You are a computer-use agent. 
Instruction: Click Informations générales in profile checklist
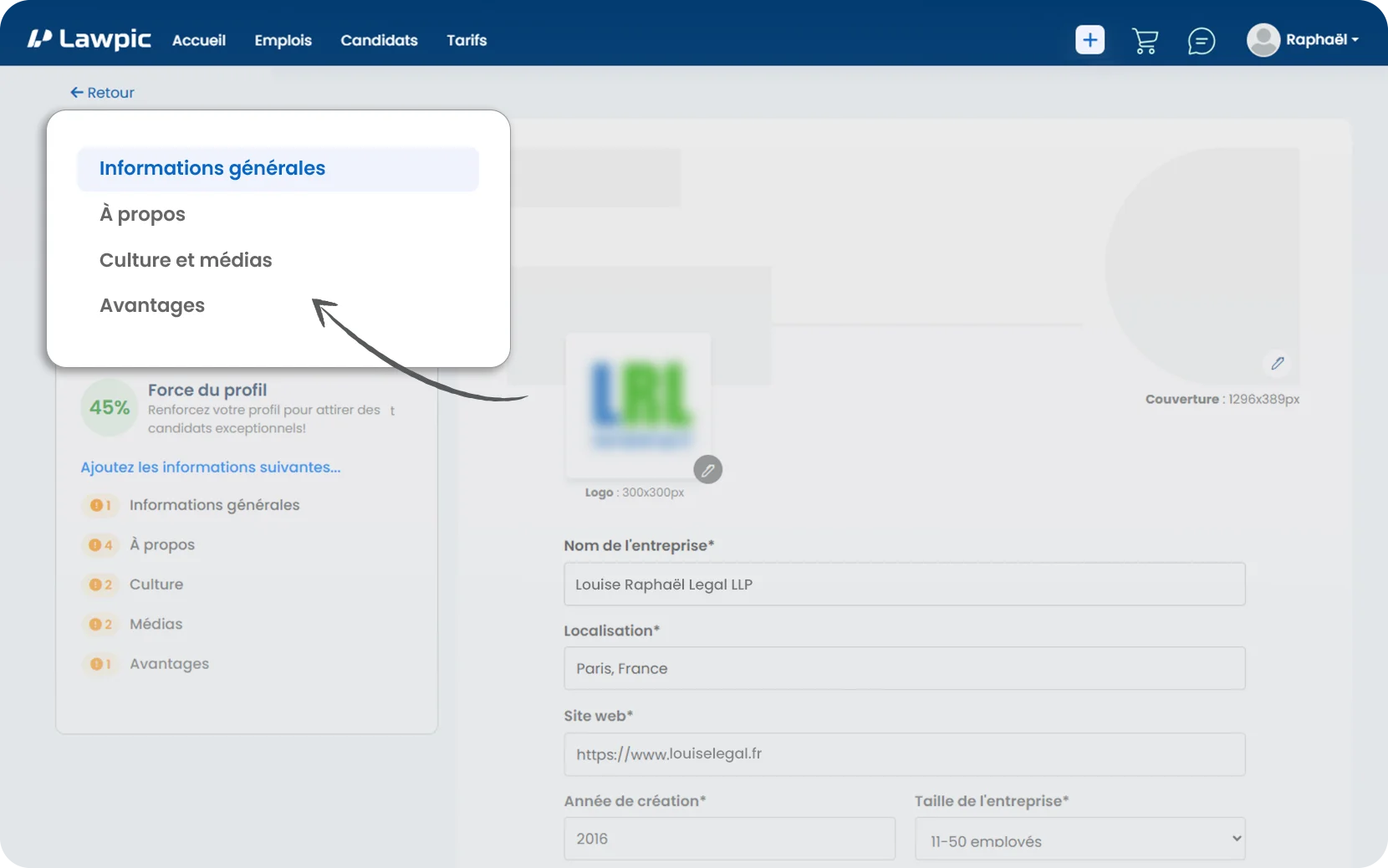coord(214,505)
